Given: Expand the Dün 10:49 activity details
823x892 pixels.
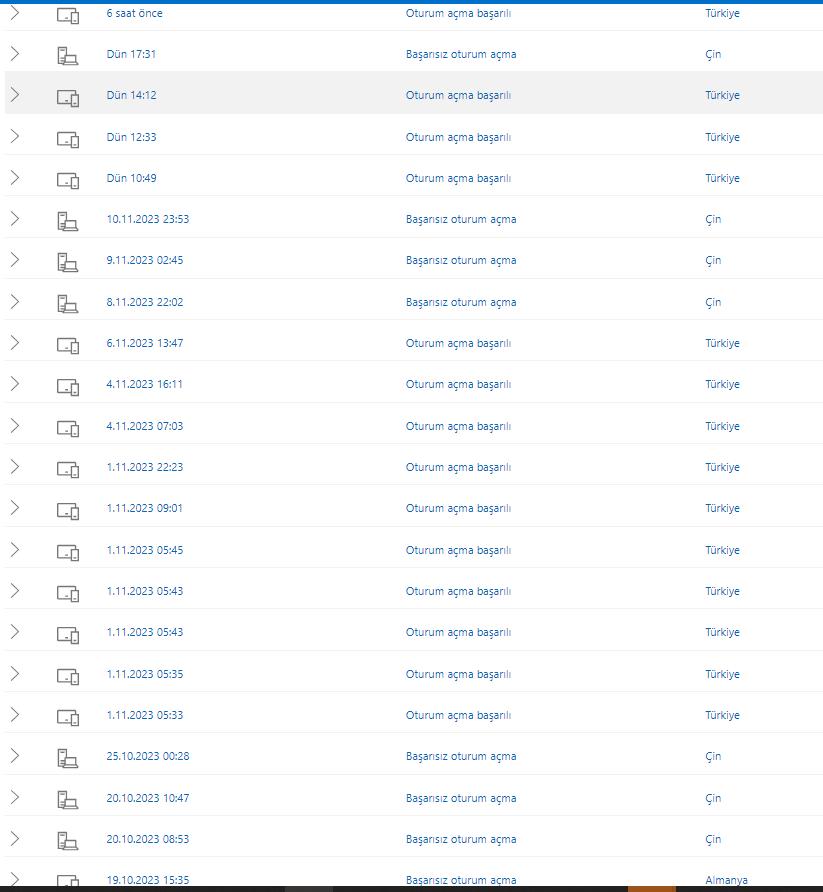Looking at the screenshot, I should (15, 178).
